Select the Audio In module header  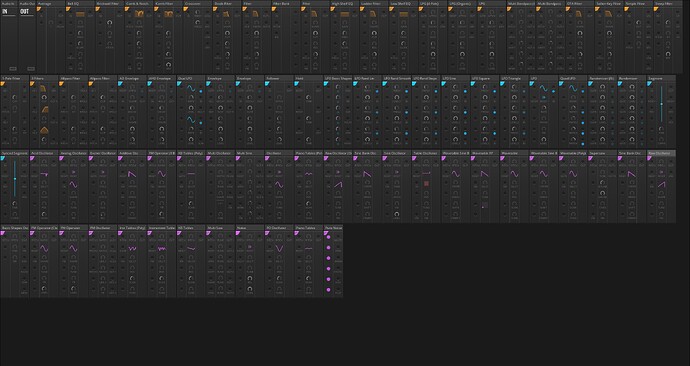pyautogui.click(x=9, y=4)
